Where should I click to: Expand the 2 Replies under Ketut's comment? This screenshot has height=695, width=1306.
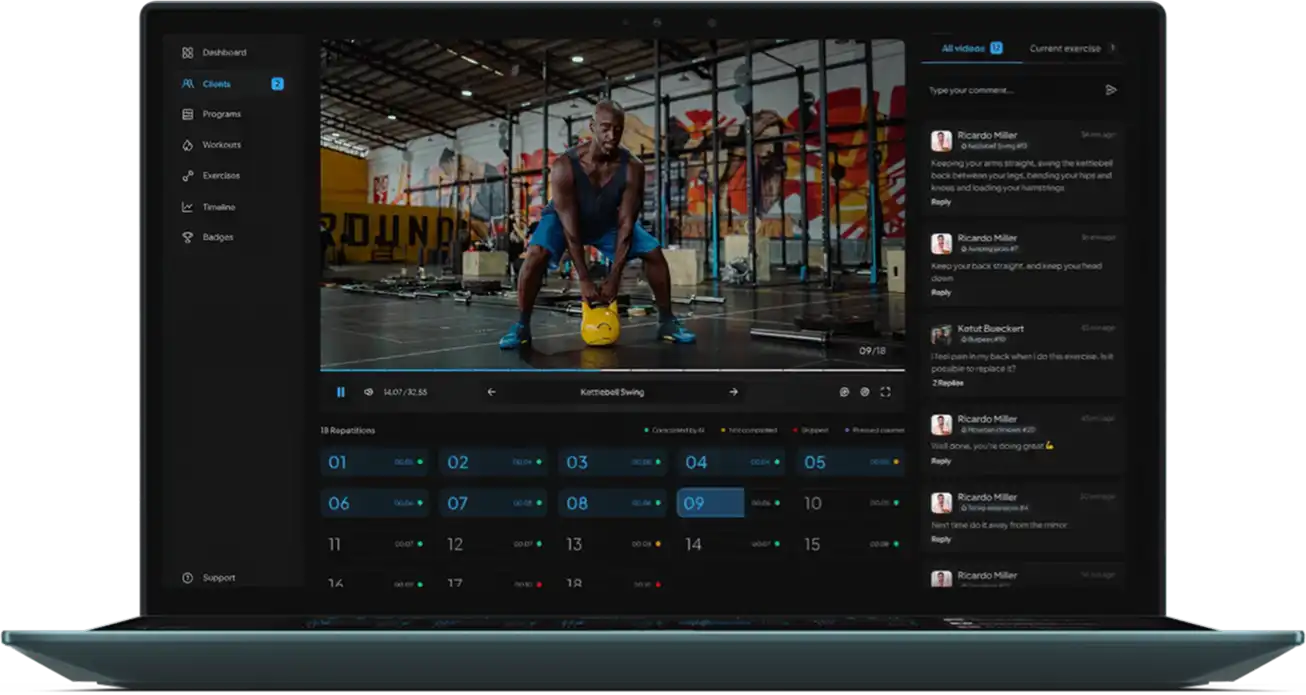coord(947,383)
